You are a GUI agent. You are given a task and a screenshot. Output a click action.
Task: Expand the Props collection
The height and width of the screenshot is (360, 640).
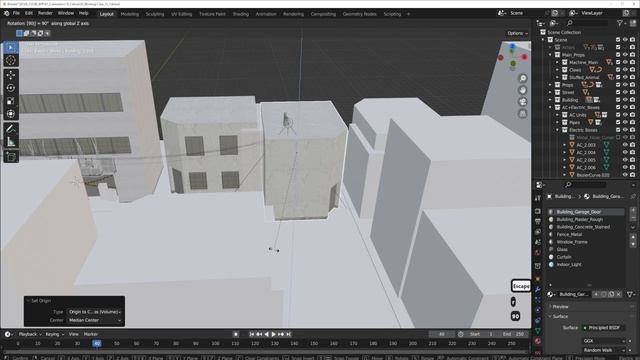[x=550, y=85]
